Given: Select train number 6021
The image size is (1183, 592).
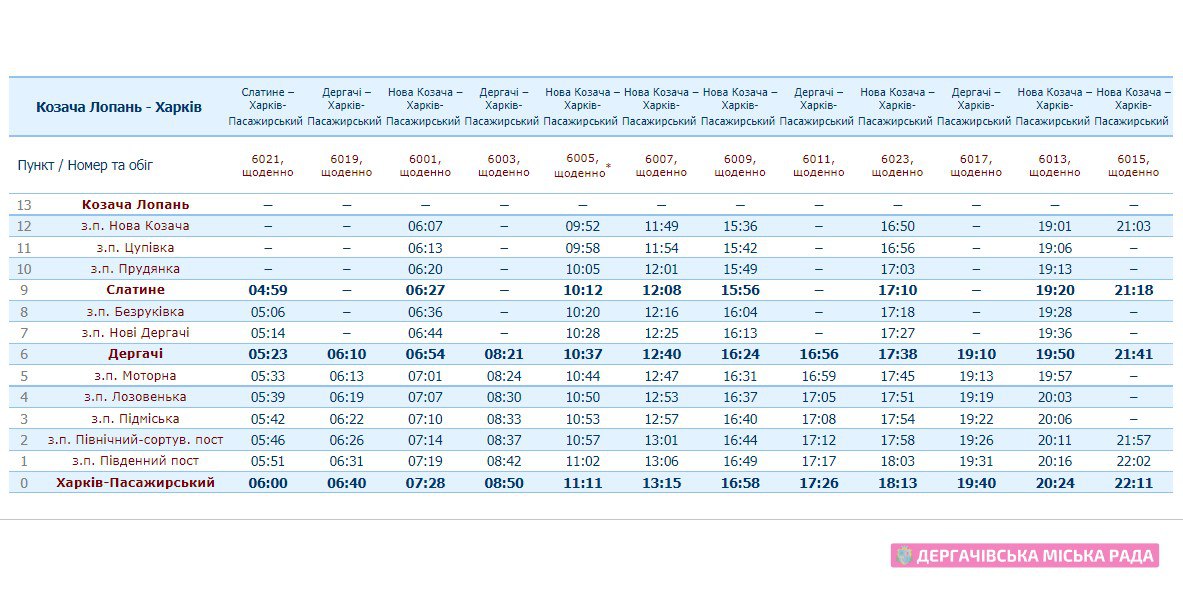Looking at the screenshot, I should [268, 159].
